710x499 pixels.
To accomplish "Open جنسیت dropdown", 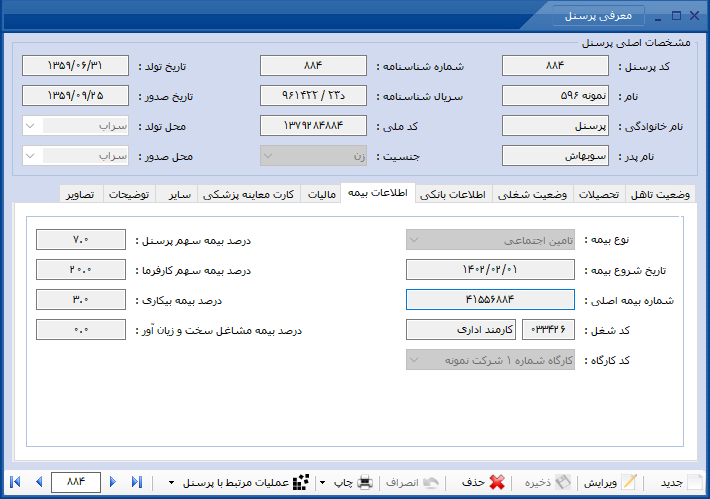I will pyautogui.click(x=313, y=156).
